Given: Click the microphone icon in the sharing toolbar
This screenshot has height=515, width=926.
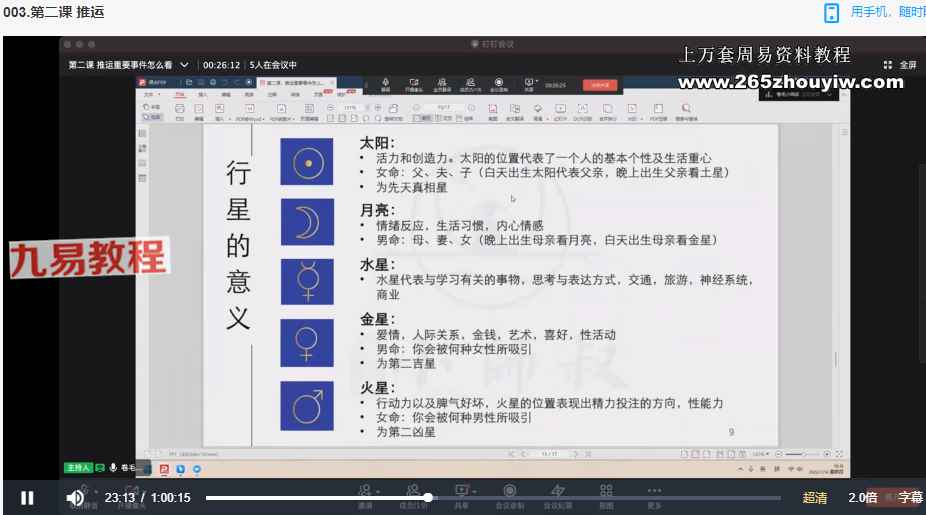Looking at the screenshot, I should (x=385, y=84).
